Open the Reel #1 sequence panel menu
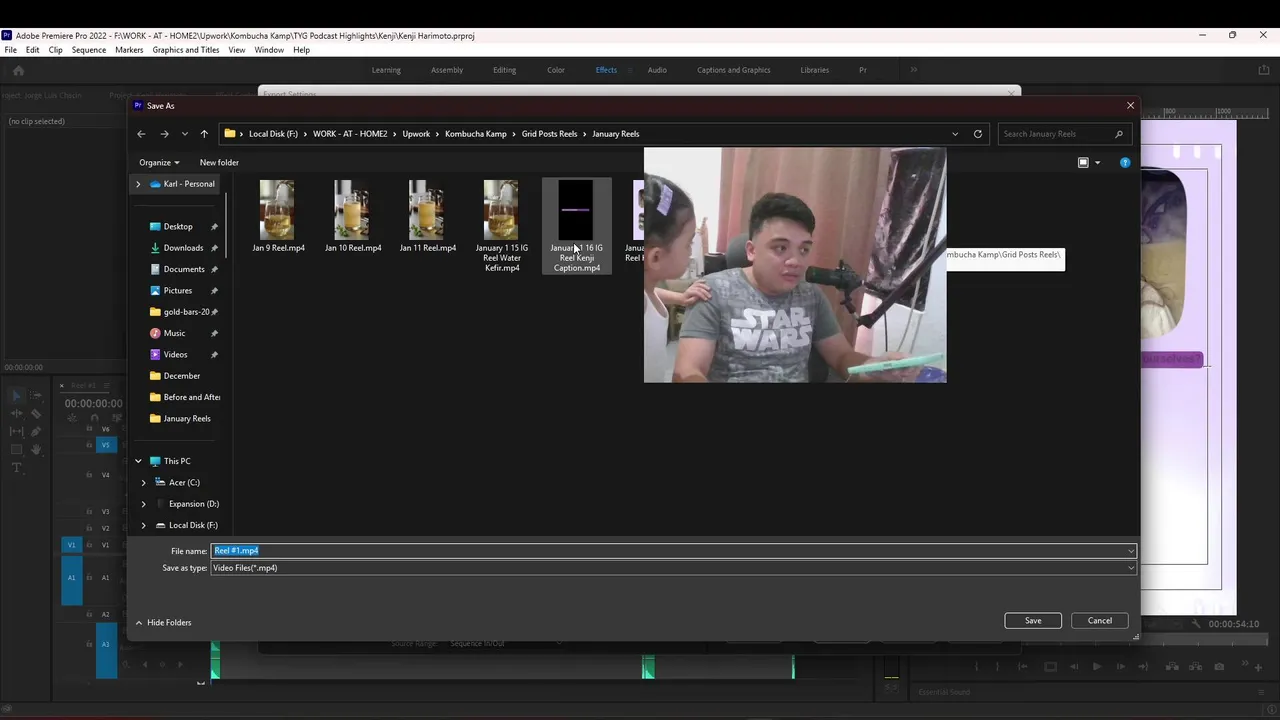 (106, 385)
